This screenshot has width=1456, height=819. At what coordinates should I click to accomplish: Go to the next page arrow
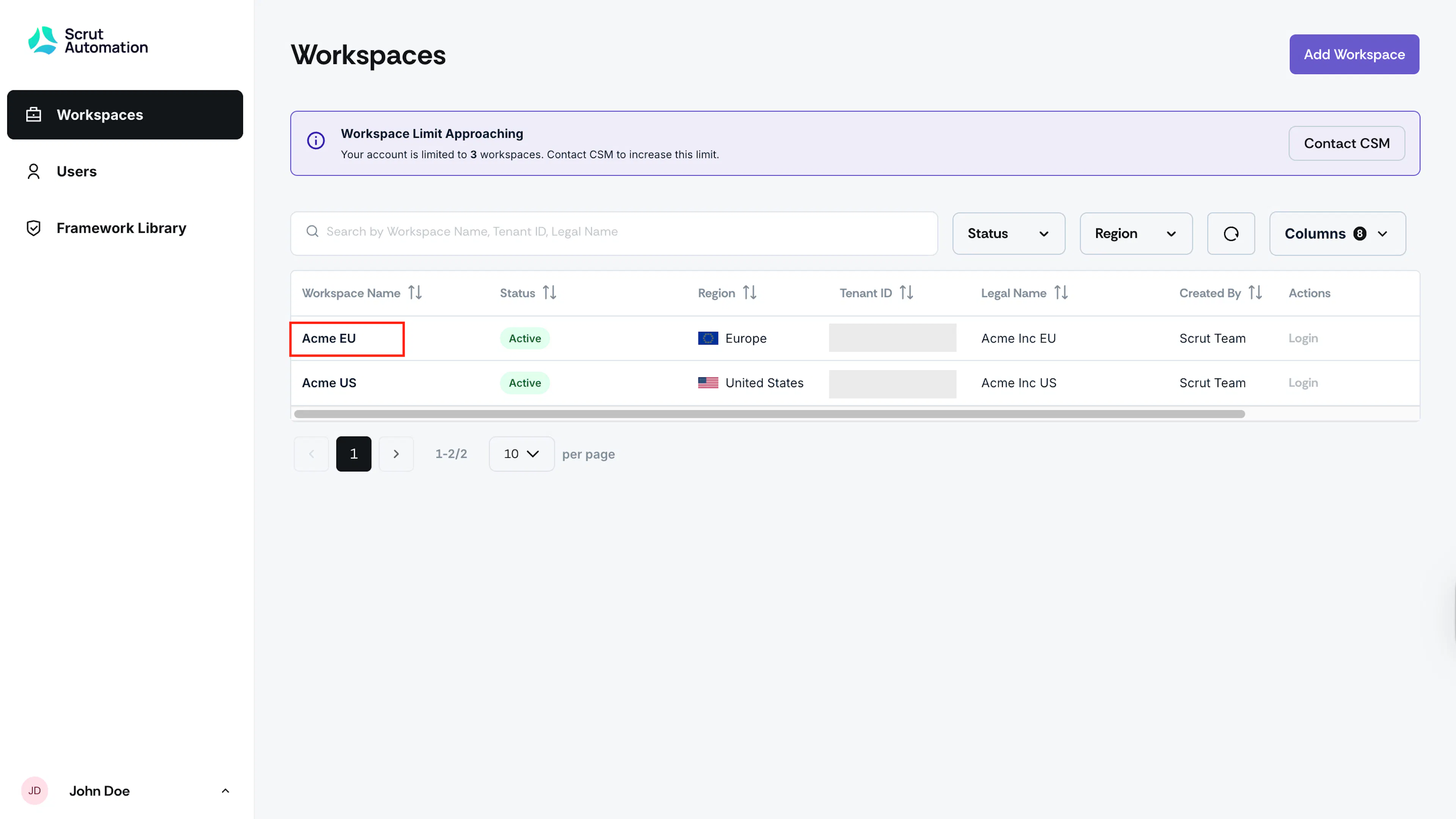click(x=395, y=454)
